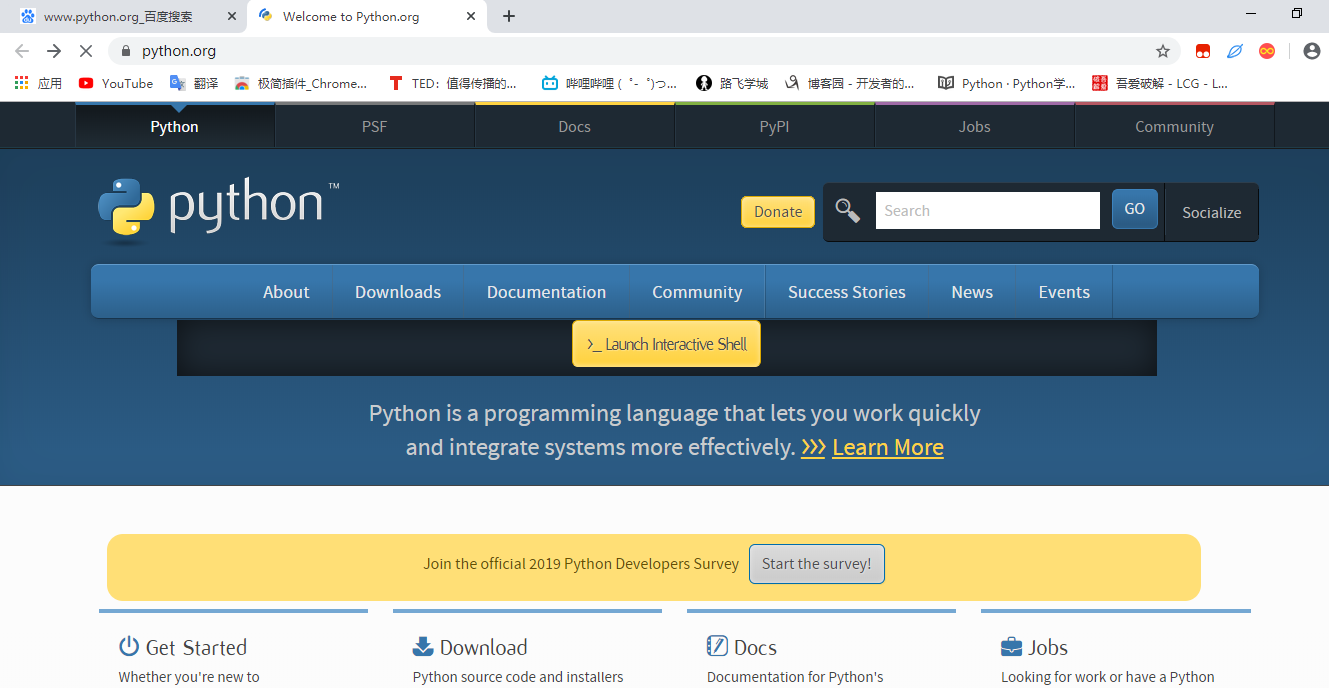Open the TED bookmark
This screenshot has width=1329, height=688.
click(x=453, y=84)
